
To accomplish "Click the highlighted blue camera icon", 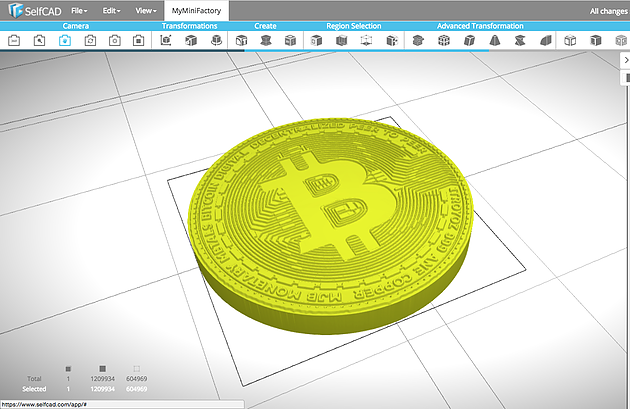I will click(65, 40).
